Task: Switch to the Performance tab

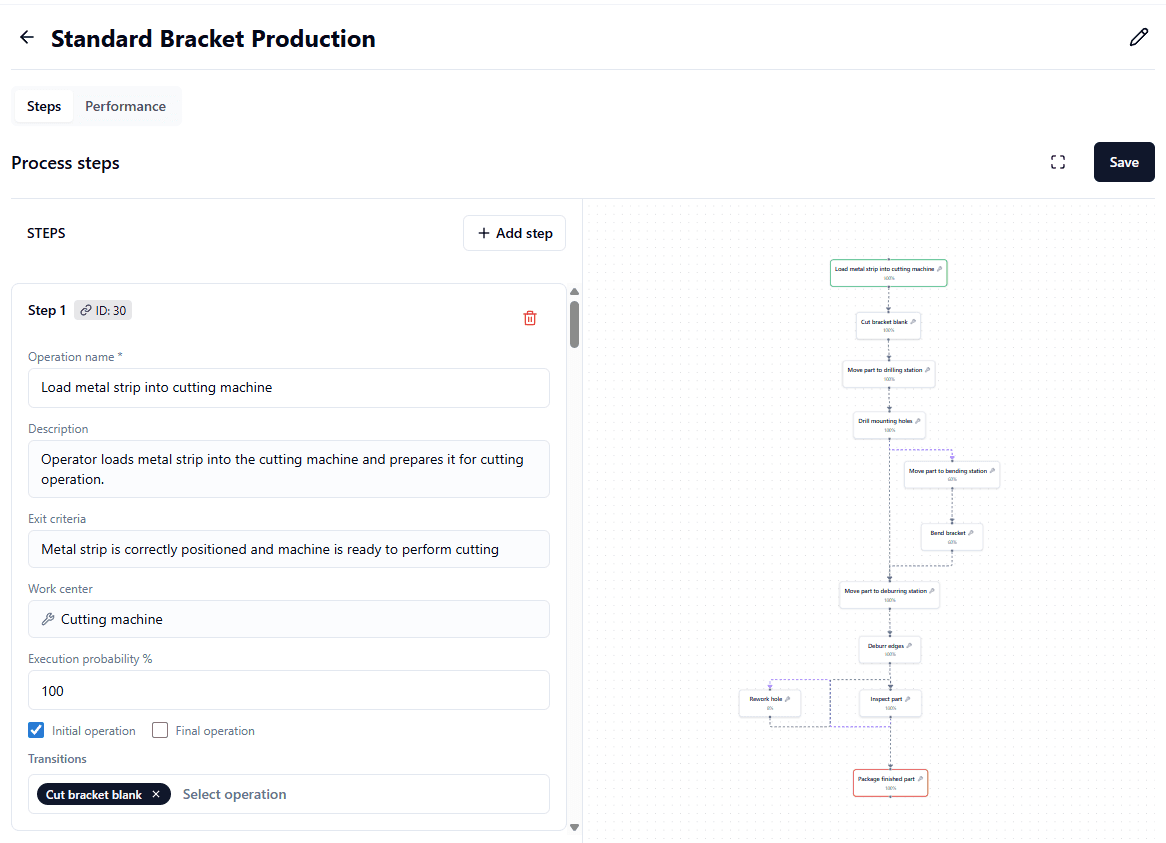Action: coord(125,105)
